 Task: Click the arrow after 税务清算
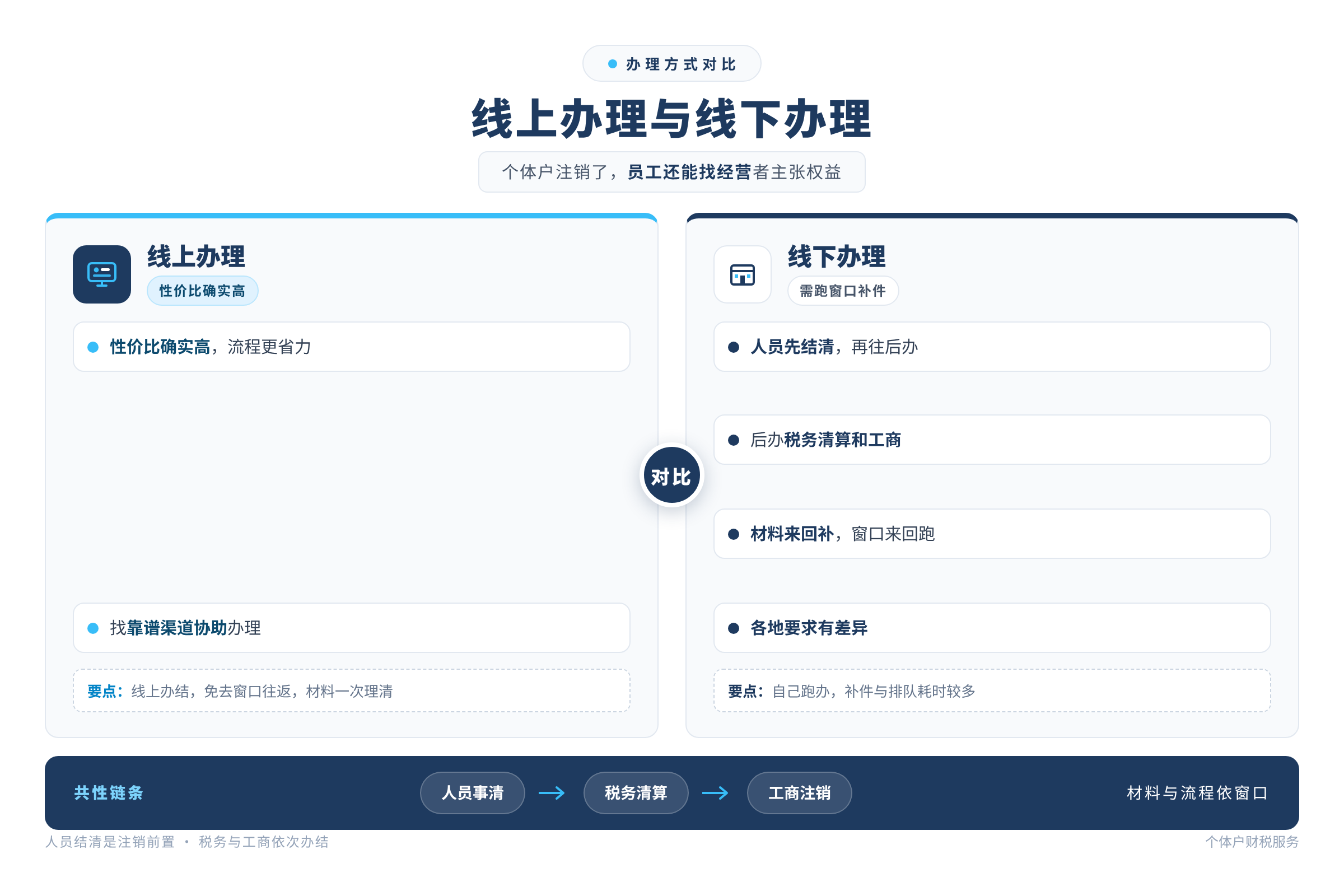point(715,792)
